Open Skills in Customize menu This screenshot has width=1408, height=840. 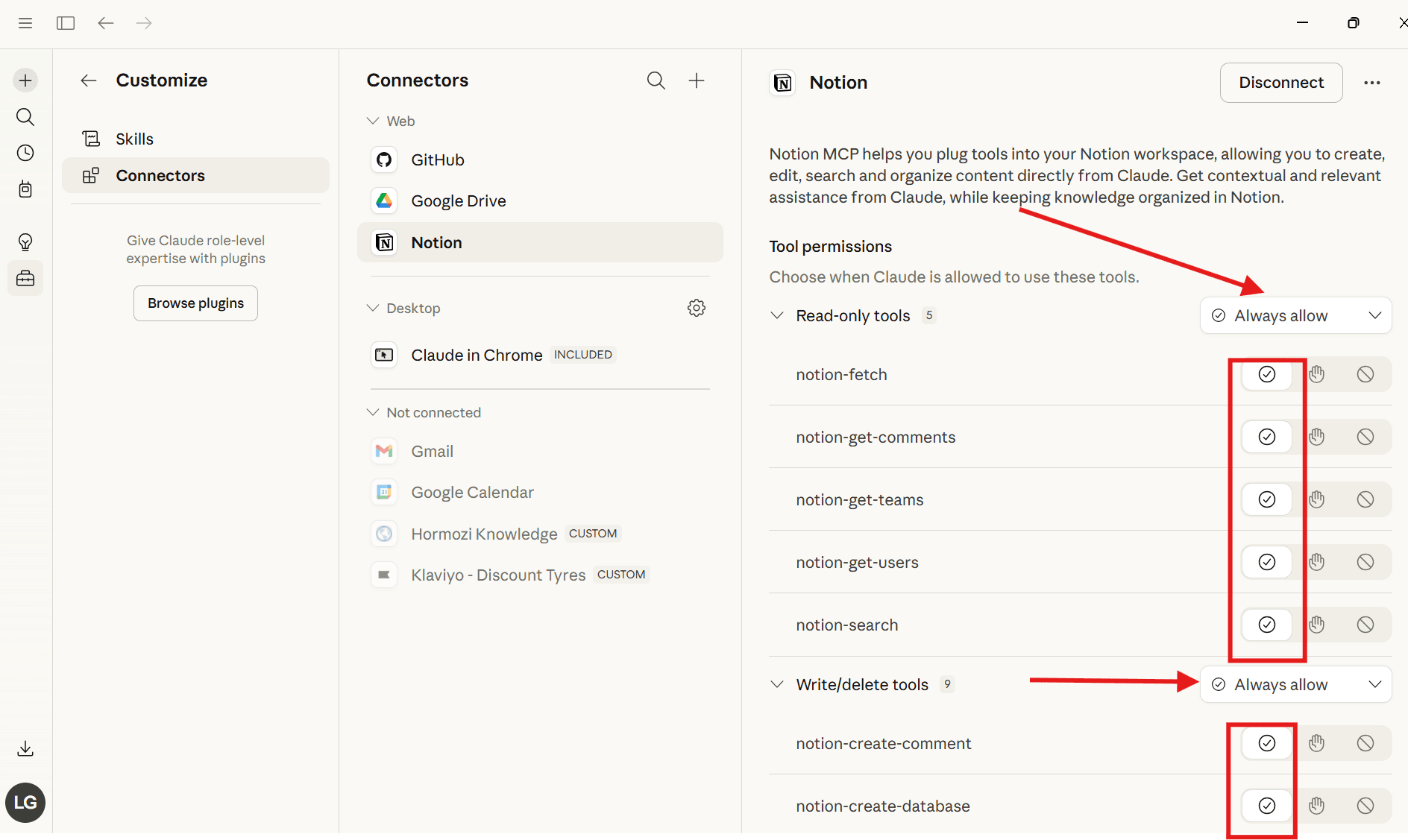pos(195,139)
